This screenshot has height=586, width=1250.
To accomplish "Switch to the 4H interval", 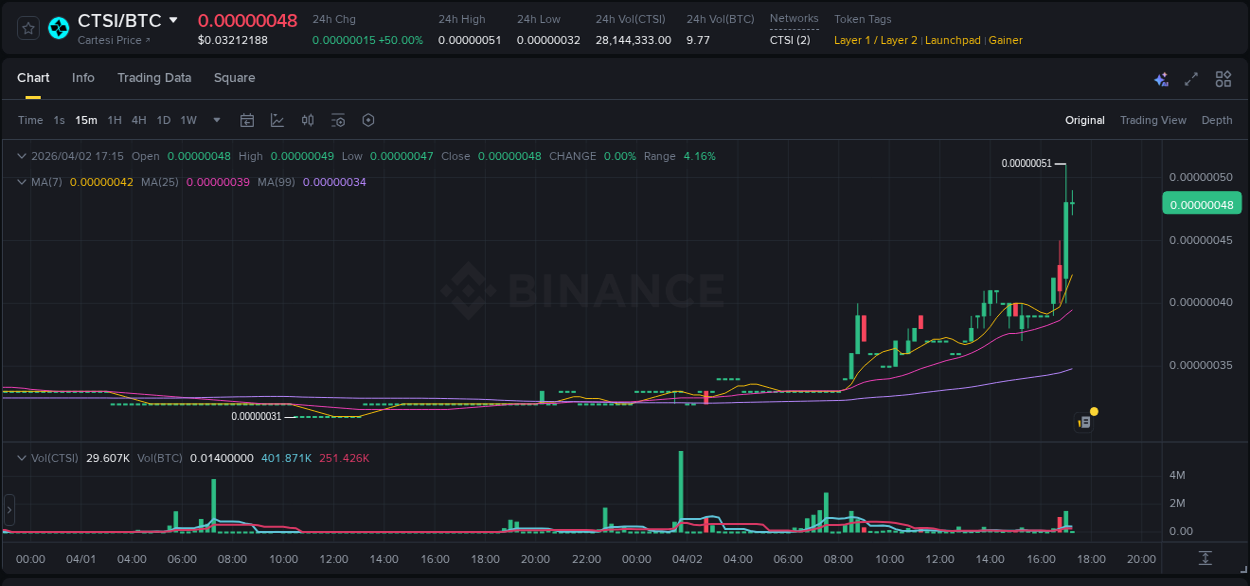I will pyautogui.click(x=138, y=120).
